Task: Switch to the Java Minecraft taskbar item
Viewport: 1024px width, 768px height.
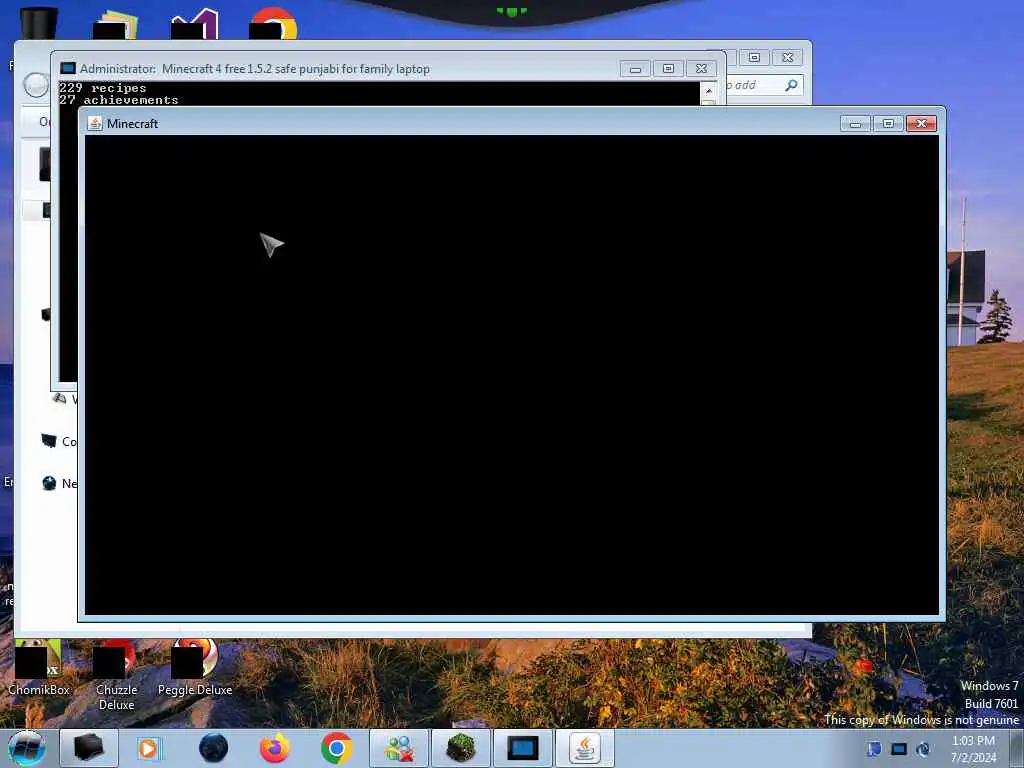Action: pos(584,748)
